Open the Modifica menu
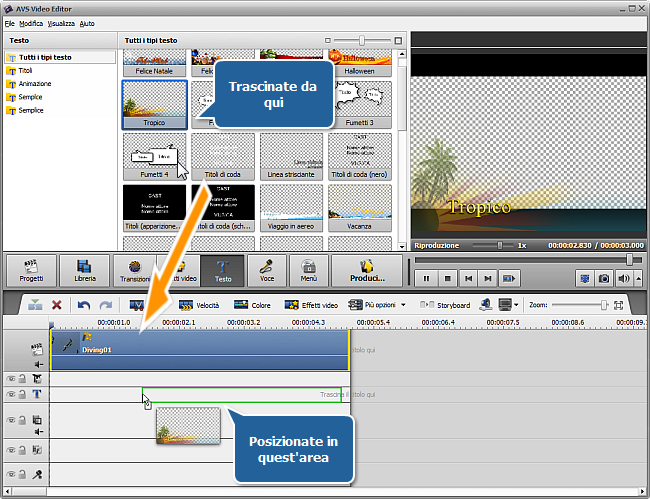The width and height of the screenshot is (650, 499). 31,24
